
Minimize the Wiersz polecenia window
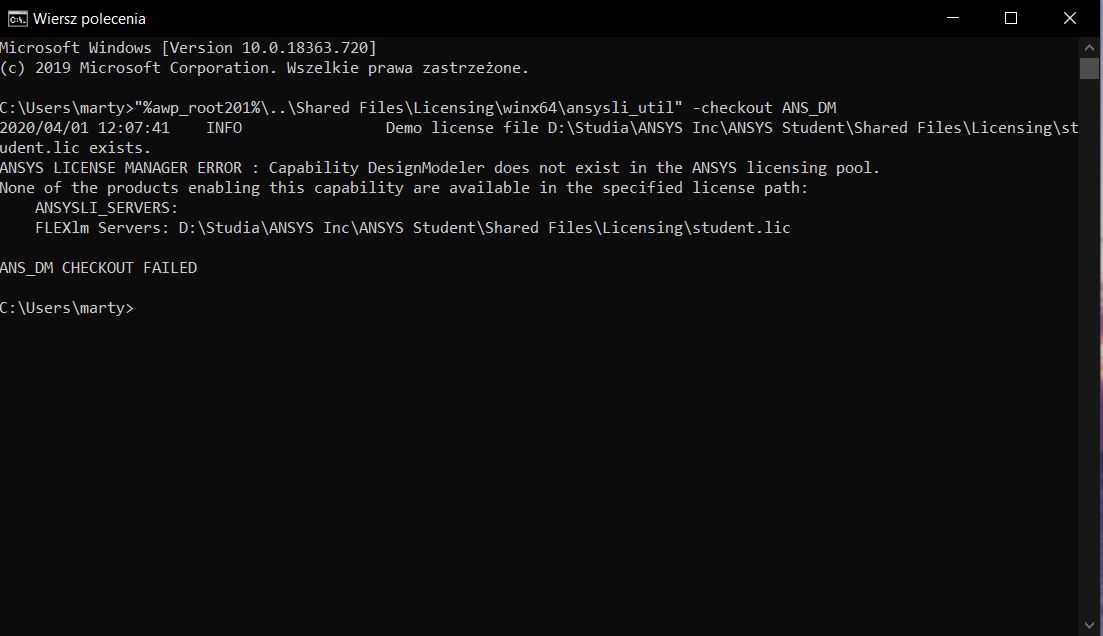[x=953, y=18]
